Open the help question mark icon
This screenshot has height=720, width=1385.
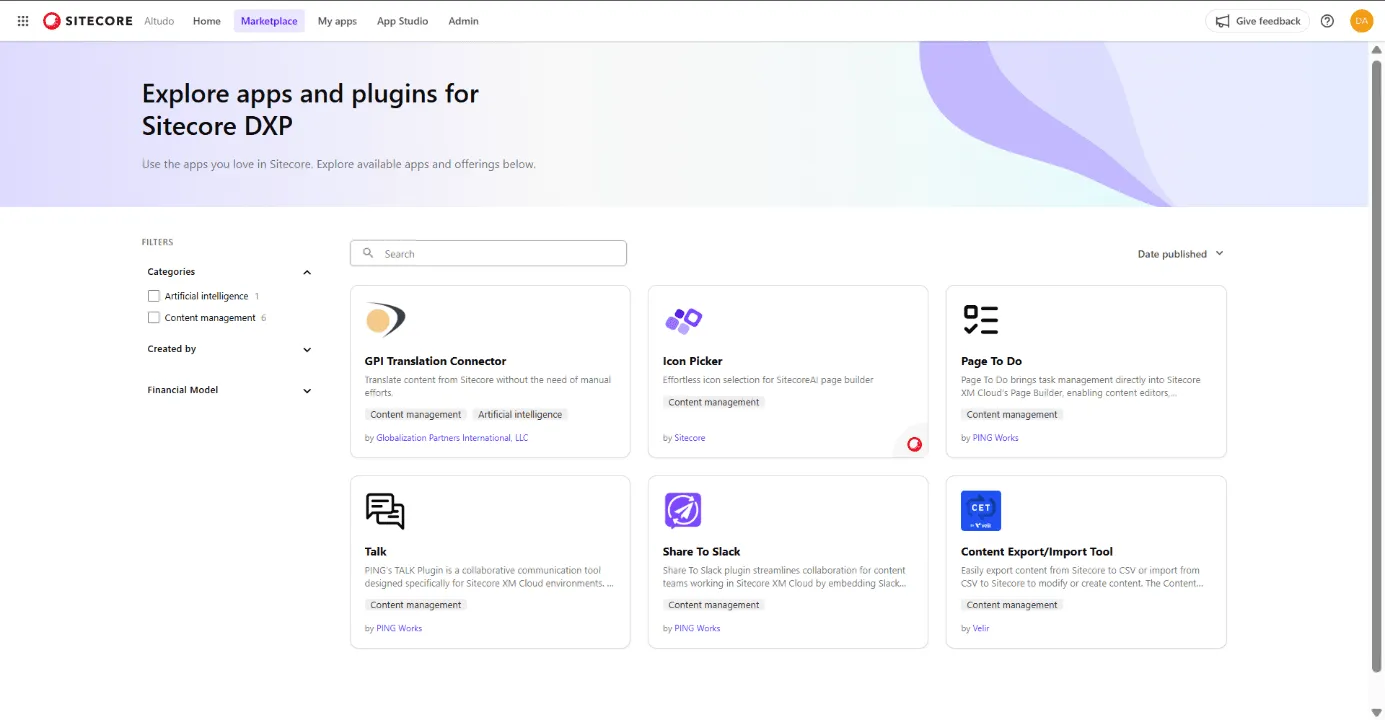(x=1327, y=20)
